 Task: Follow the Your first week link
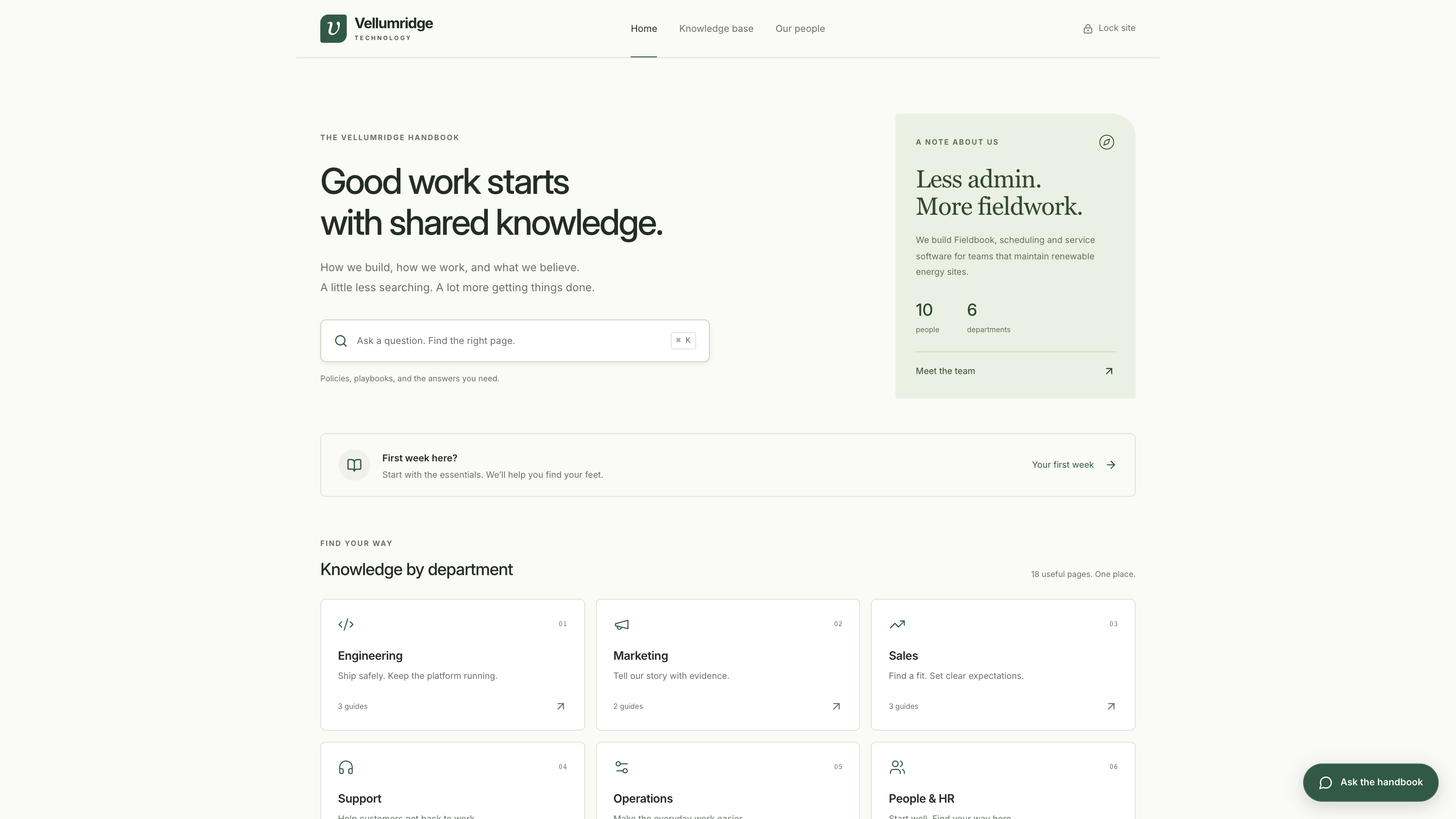(1074, 465)
